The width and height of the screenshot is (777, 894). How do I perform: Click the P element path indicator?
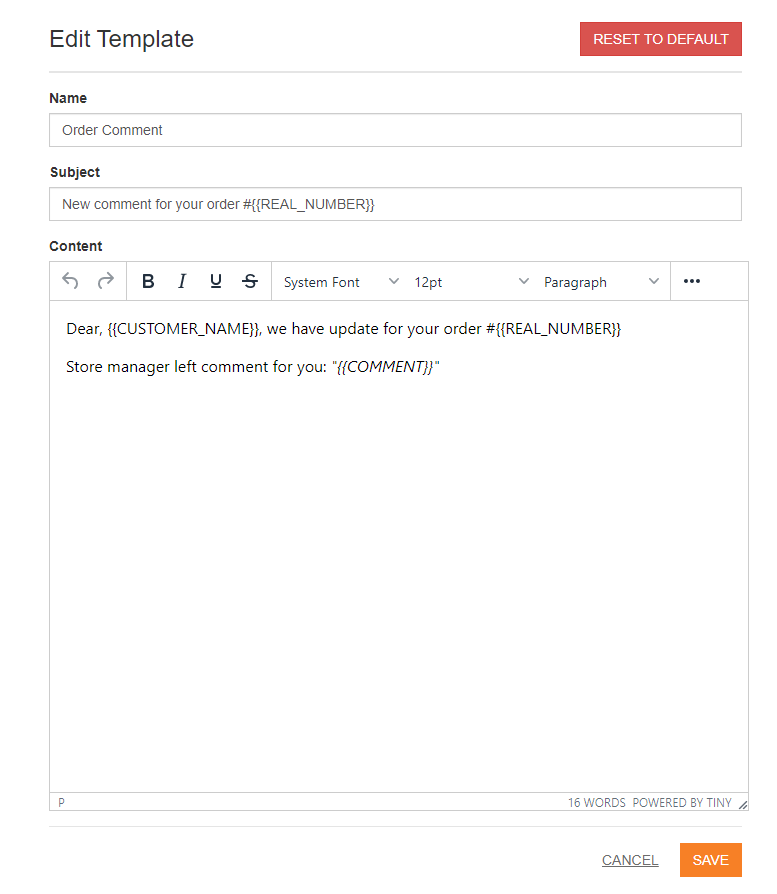[61, 802]
